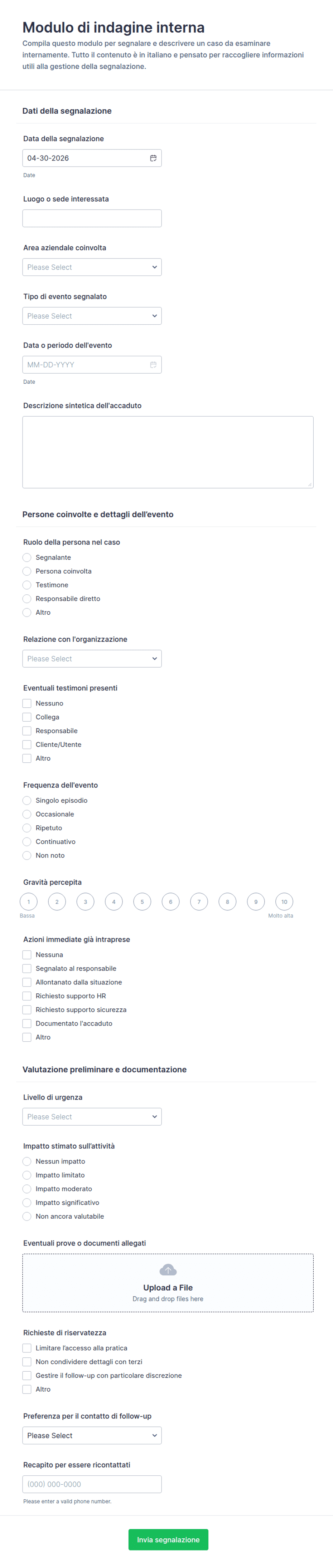Image resolution: width=333 pixels, height=1568 pixels.
Task: Set Gravità percepita rating to 7
Action: click(199, 901)
